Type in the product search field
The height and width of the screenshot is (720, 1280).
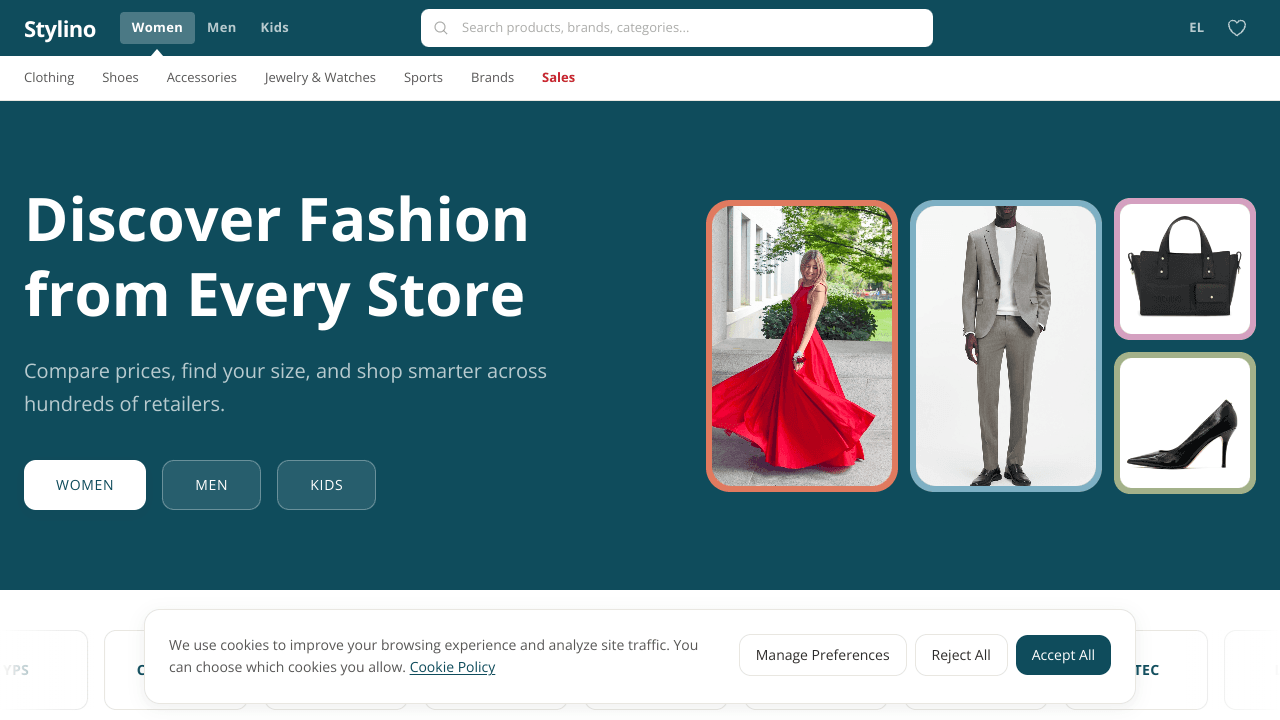pyautogui.click(x=690, y=28)
